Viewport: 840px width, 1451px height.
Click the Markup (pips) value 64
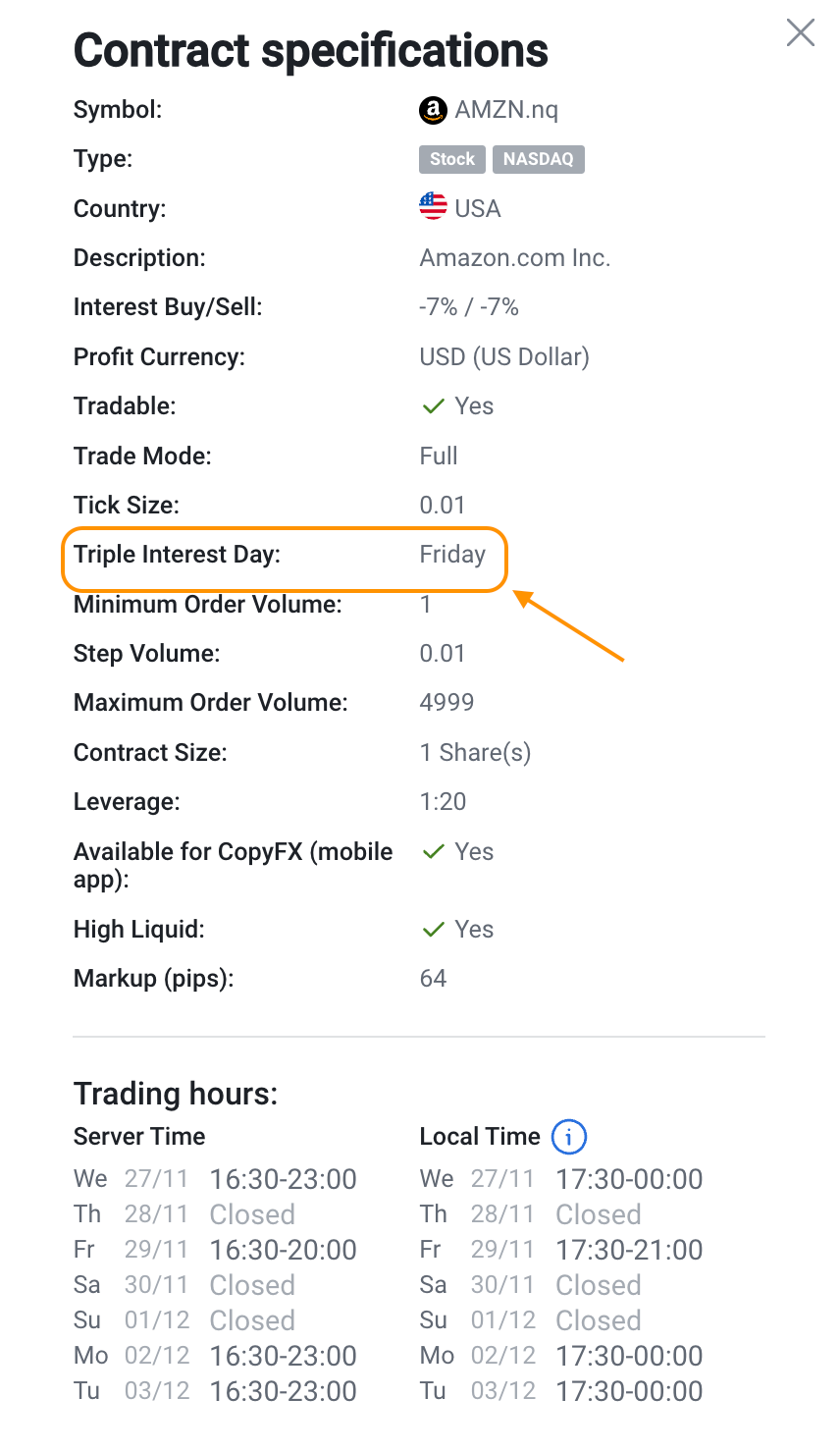point(433,979)
